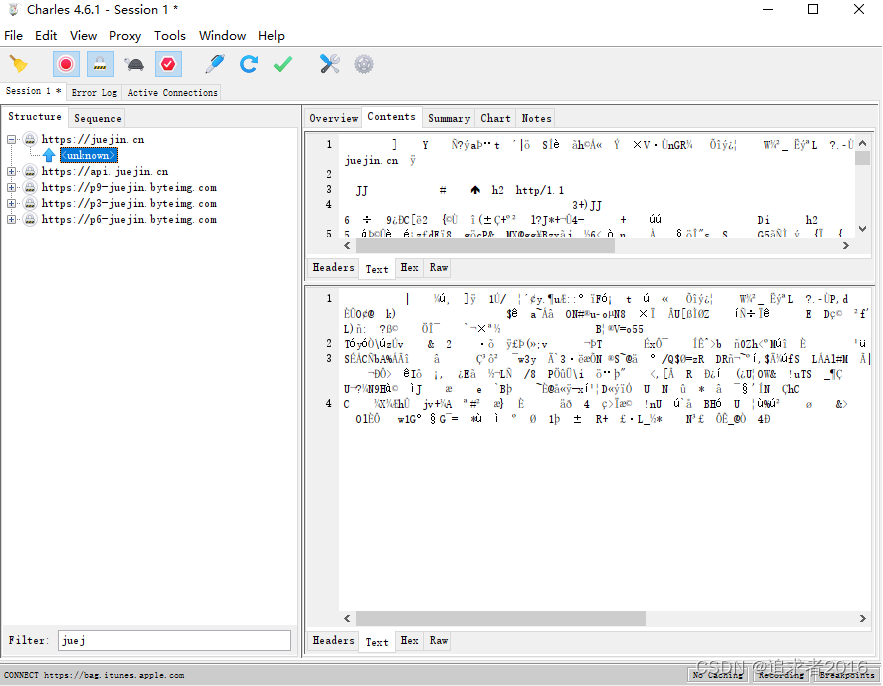Image resolution: width=883 pixels, height=686 pixels.
Task: Select https://api.juejin.cn host row
Action: (105, 171)
